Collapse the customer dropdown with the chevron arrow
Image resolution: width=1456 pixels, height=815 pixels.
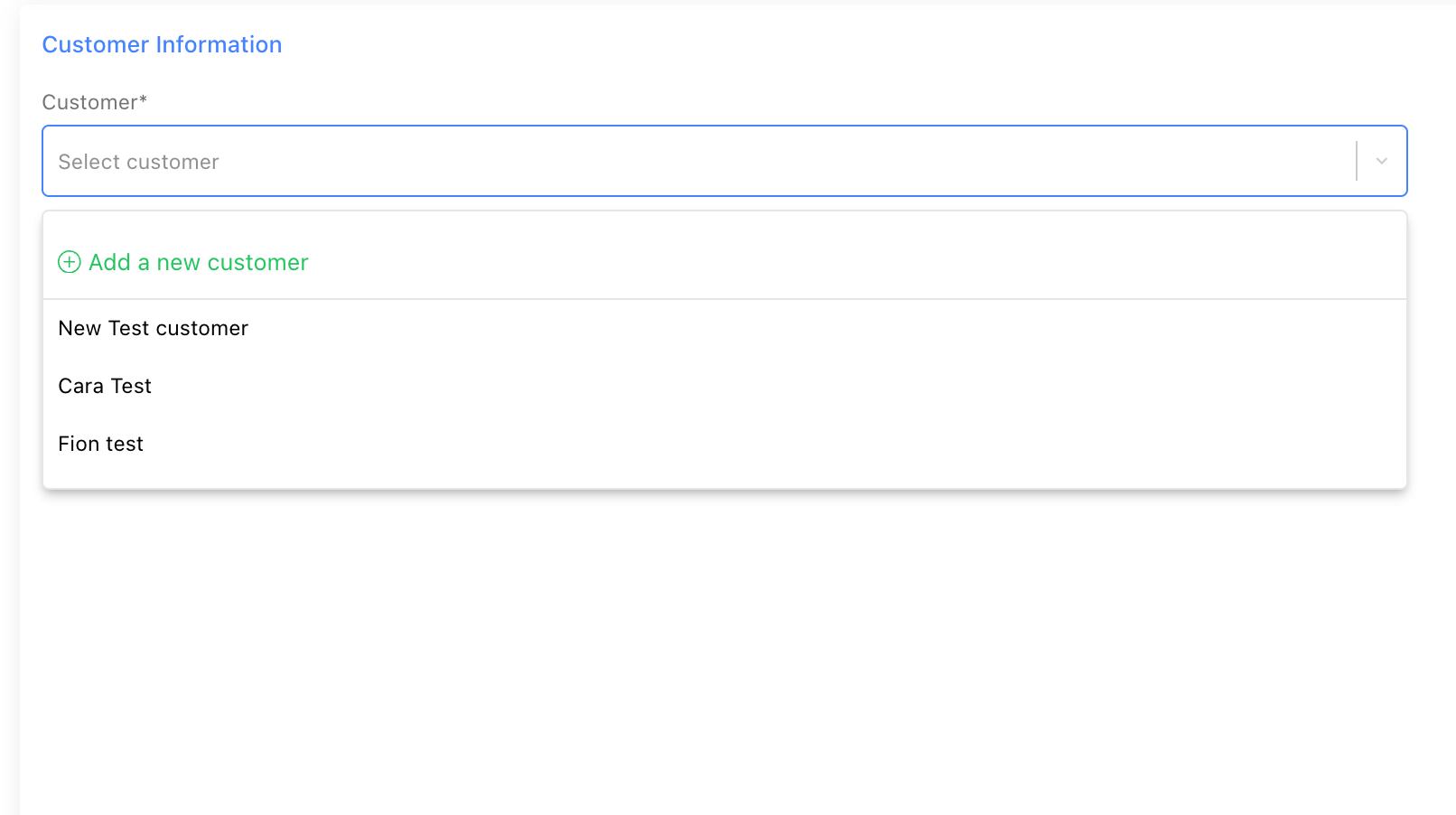[1381, 161]
